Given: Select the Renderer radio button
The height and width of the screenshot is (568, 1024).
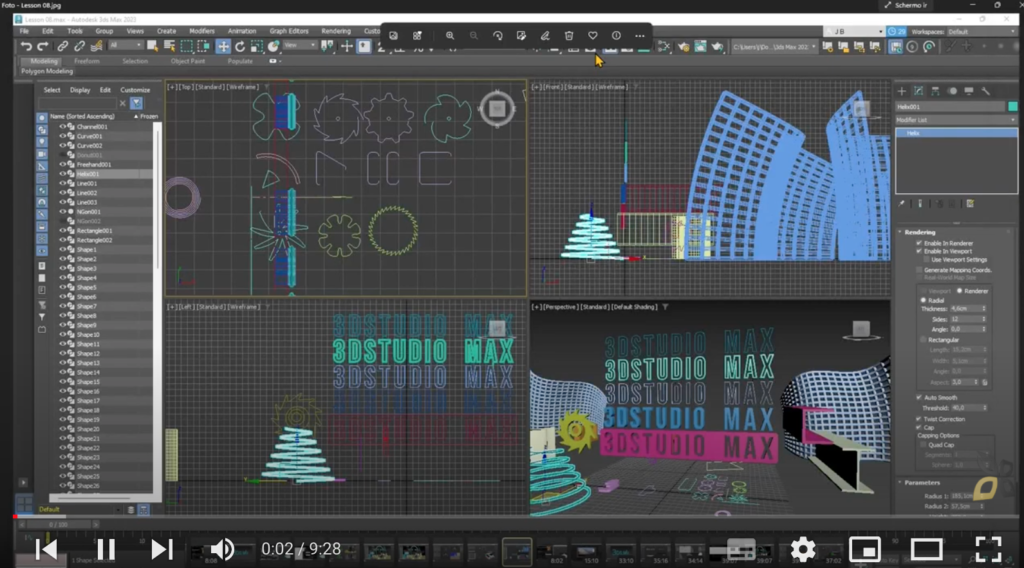Looking at the screenshot, I should [x=959, y=291].
